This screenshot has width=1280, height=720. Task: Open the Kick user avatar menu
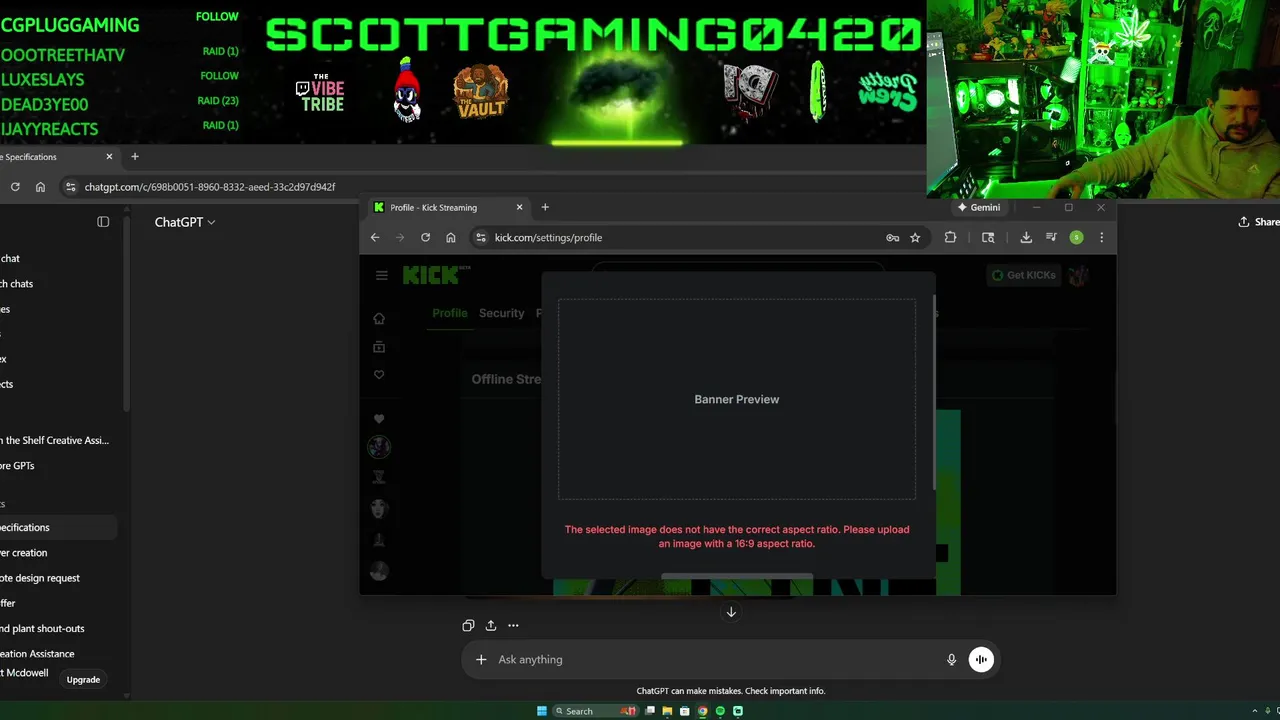pos(1078,275)
